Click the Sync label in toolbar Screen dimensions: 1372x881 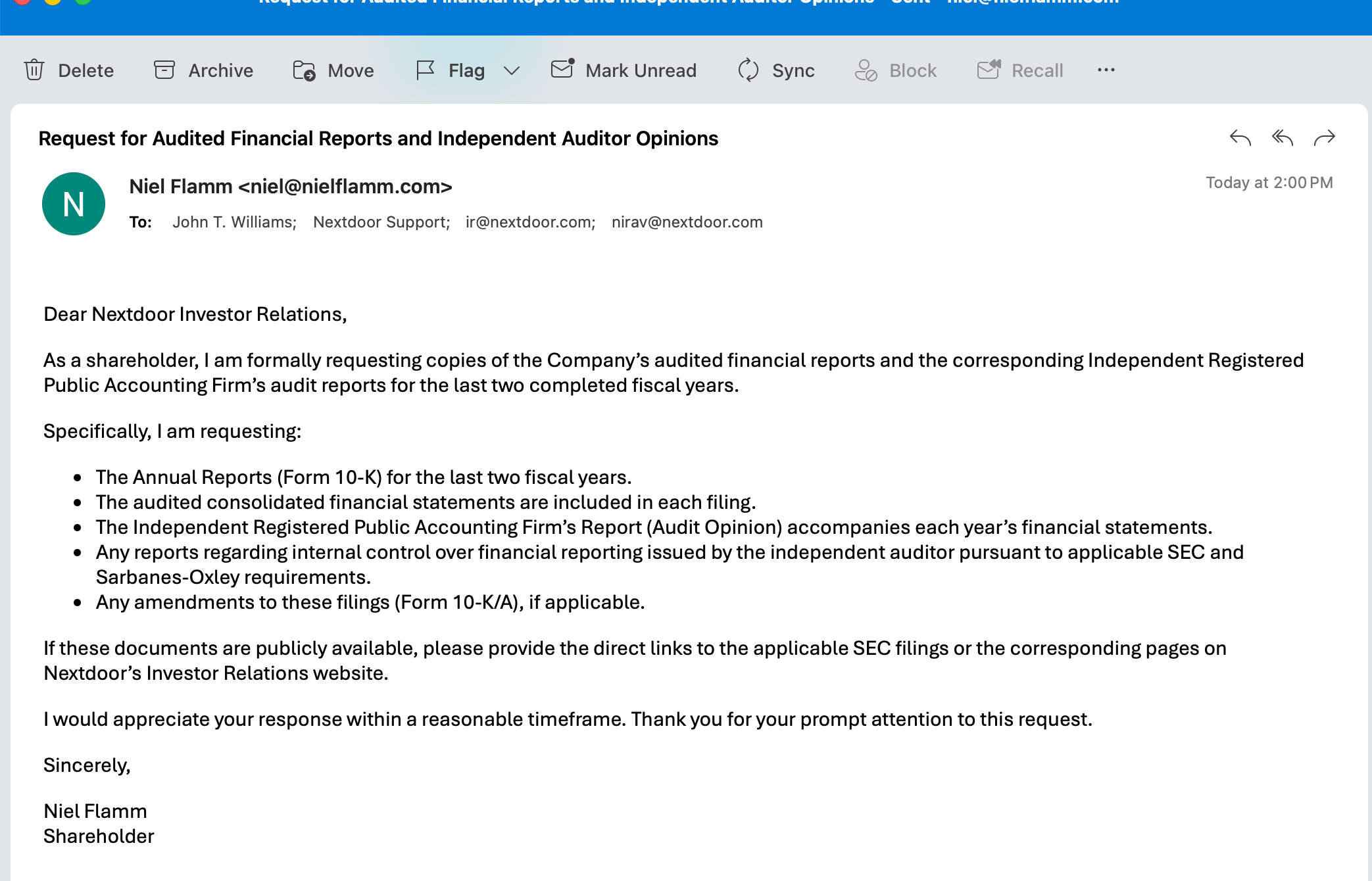coord(794,70)
